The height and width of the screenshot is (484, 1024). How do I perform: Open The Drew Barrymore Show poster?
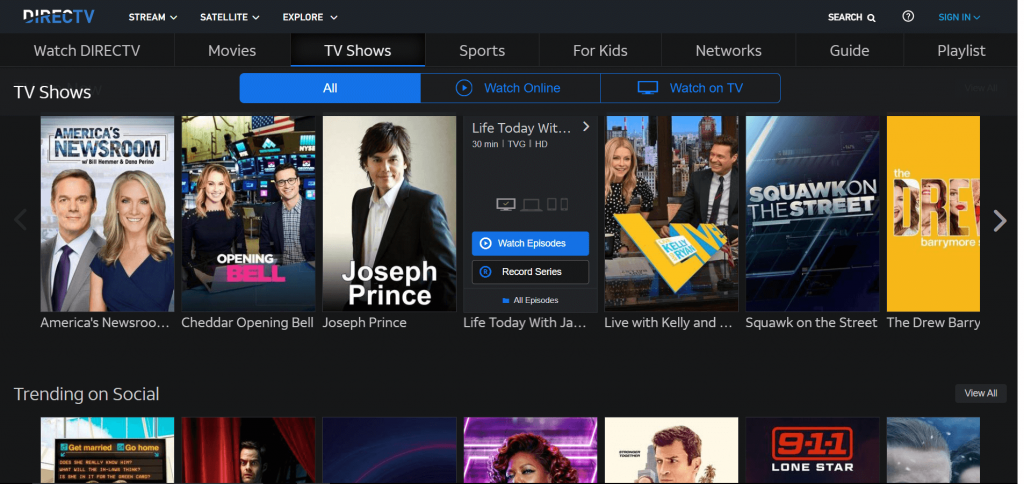pyautogui.click(x=933, y=214)
